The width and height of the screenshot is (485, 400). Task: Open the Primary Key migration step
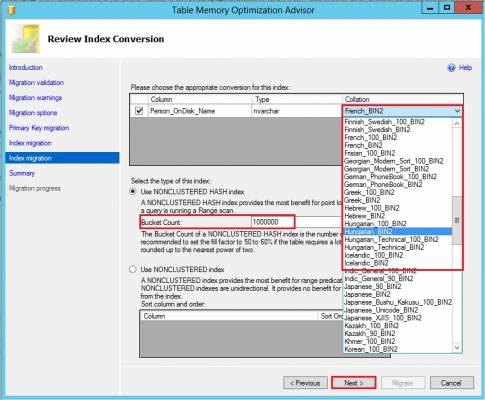(39, 128)
